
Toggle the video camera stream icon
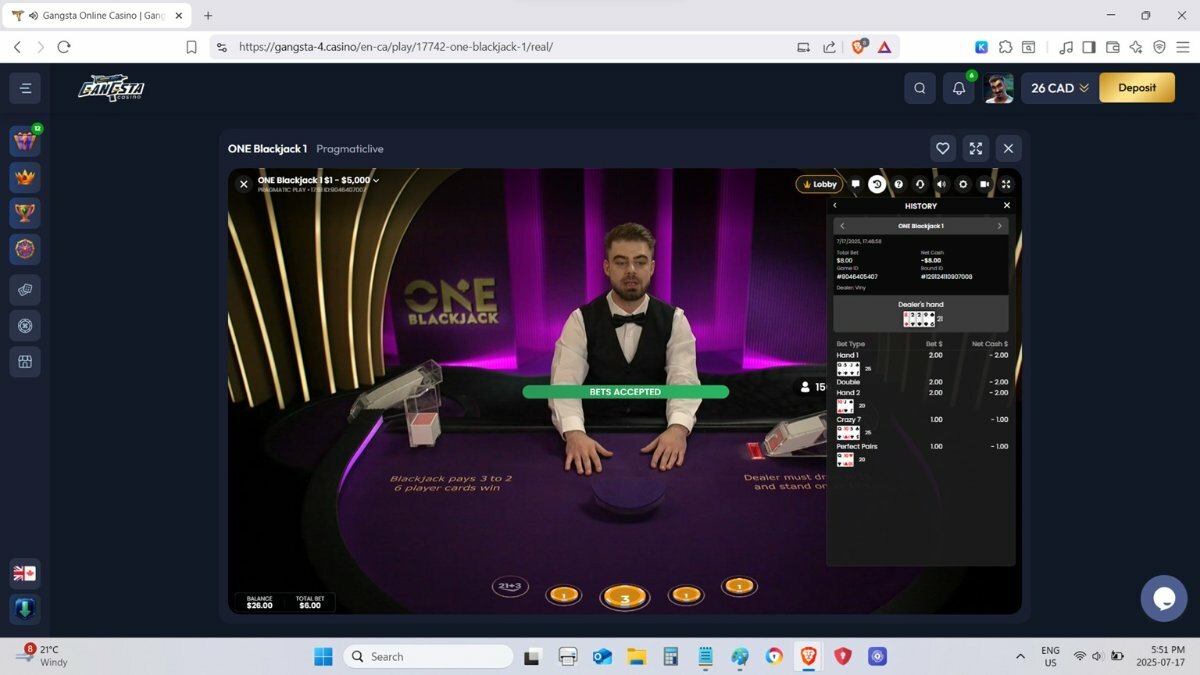click(x=985, y=184)
